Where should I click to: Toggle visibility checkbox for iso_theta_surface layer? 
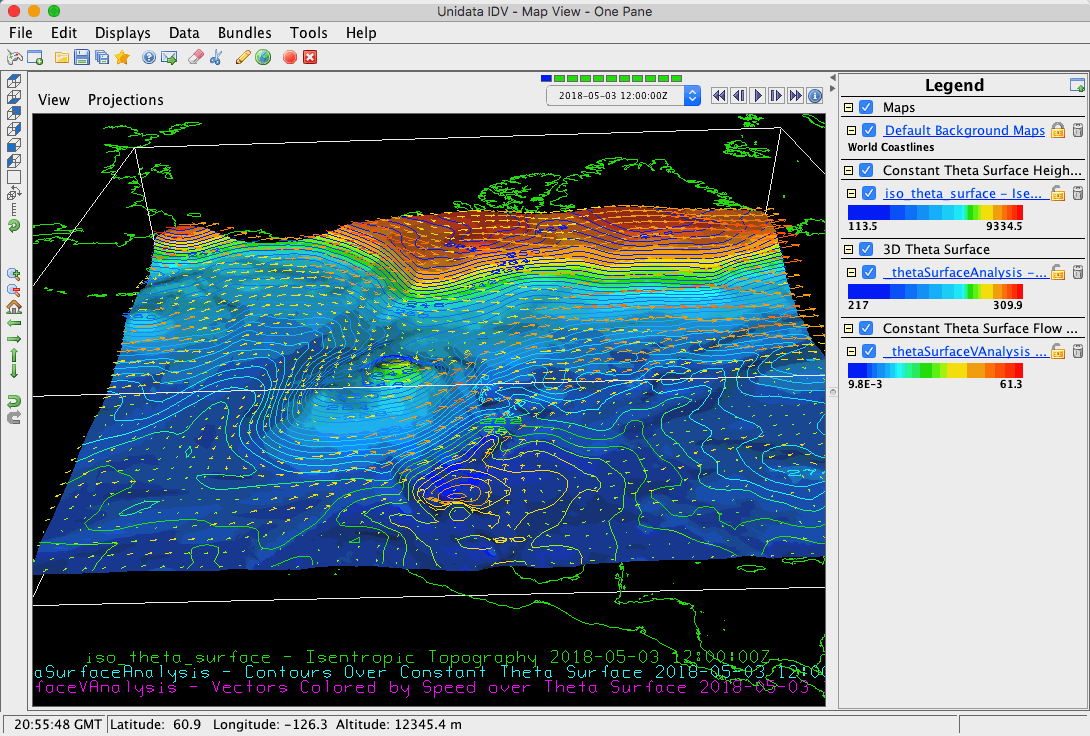tap(869, 193)
